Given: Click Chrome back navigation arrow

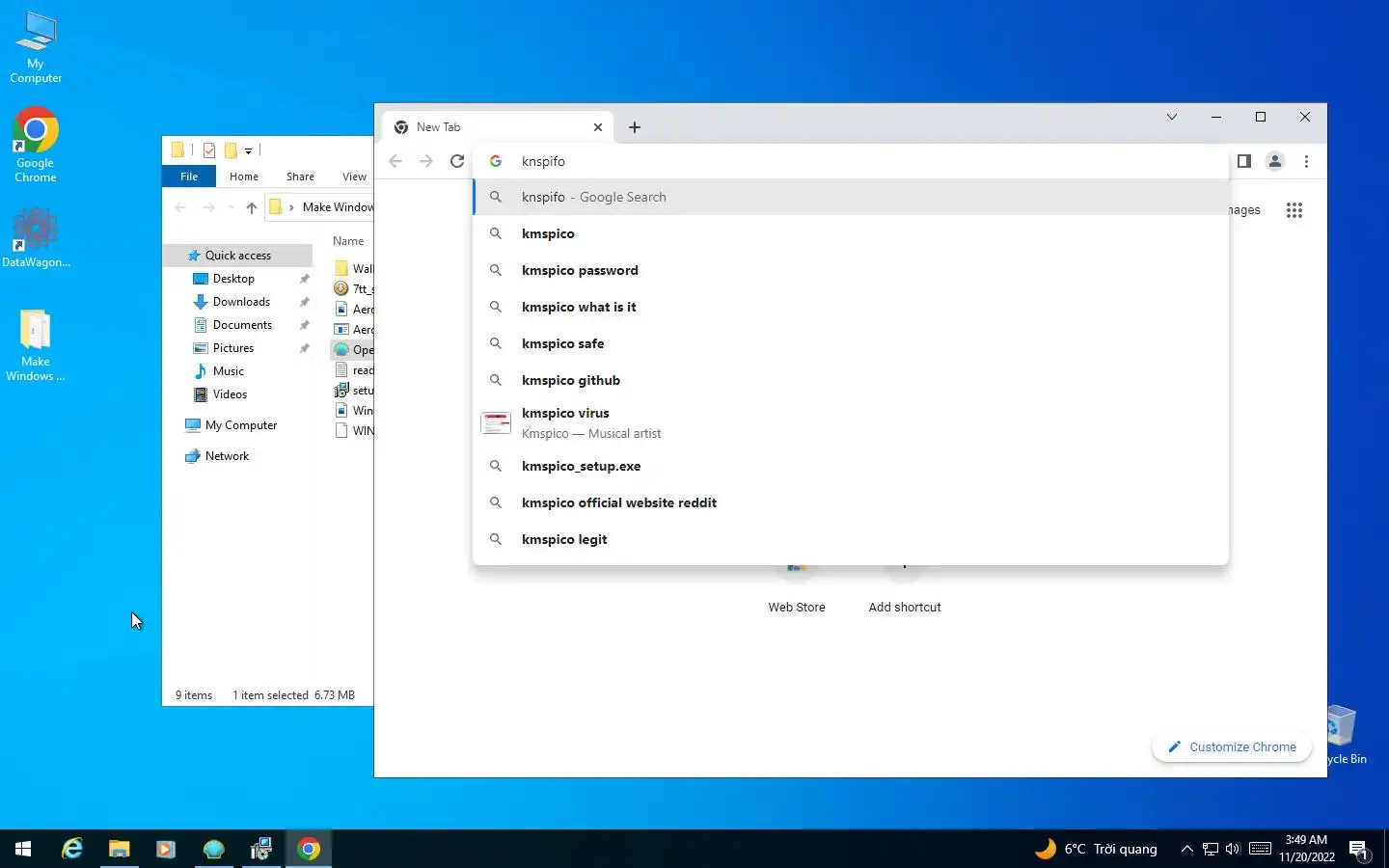Looking at the screenshot, I should 395,161.
